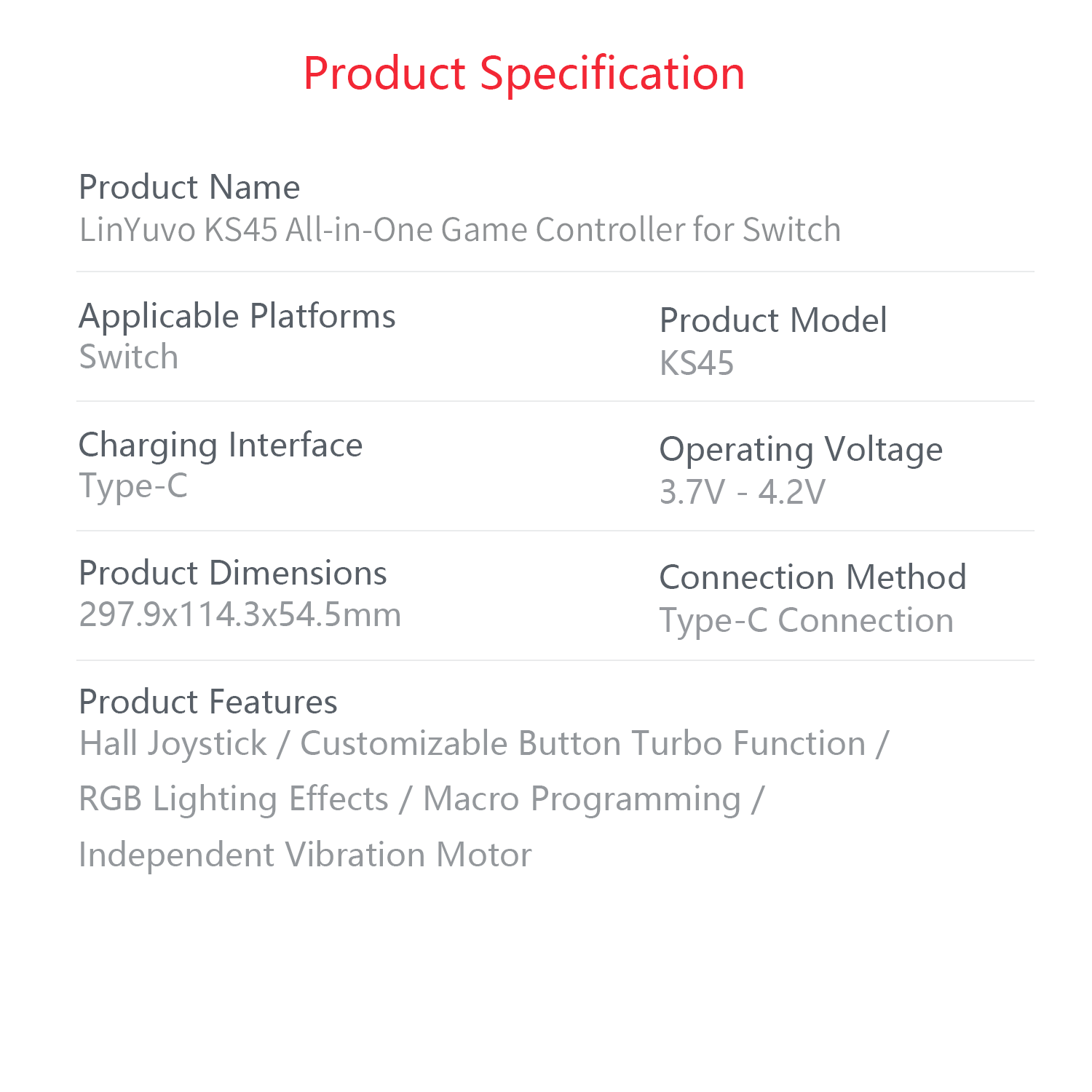
Task: Click the Charging Interface heading
Action: [x=220, y=445]
